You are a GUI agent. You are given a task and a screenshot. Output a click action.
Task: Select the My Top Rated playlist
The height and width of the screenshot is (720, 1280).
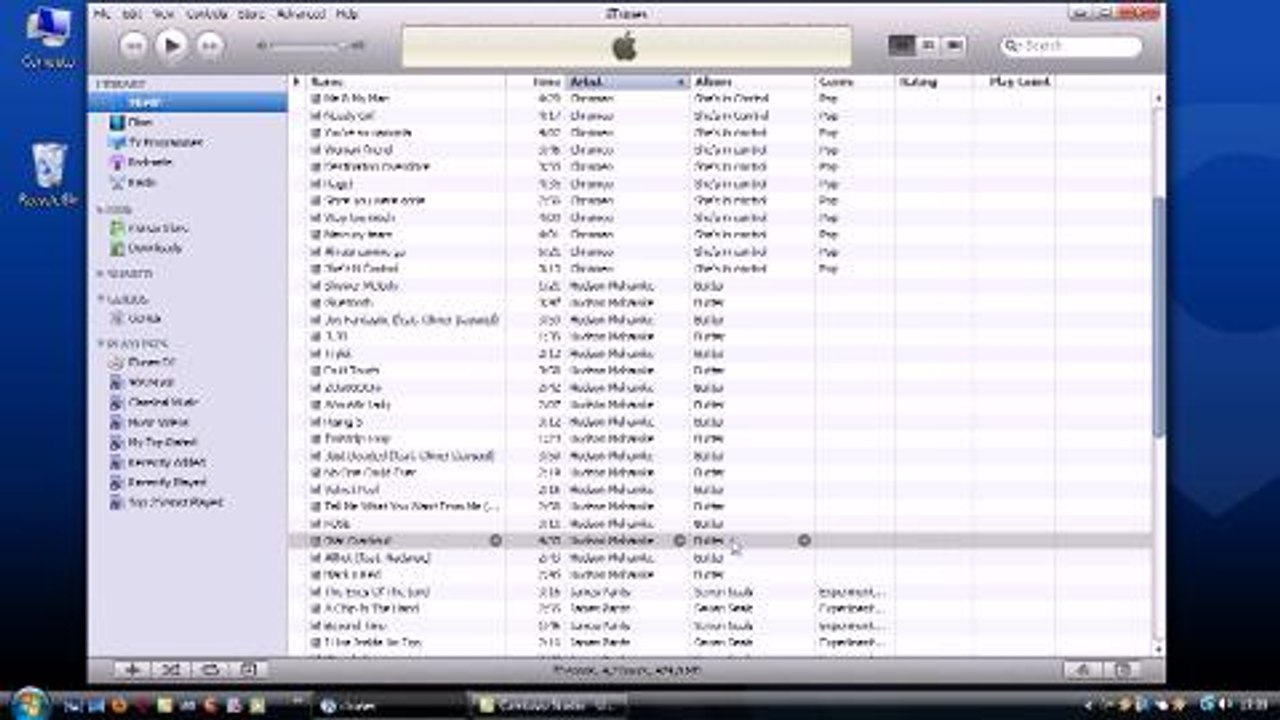(162, 442)
